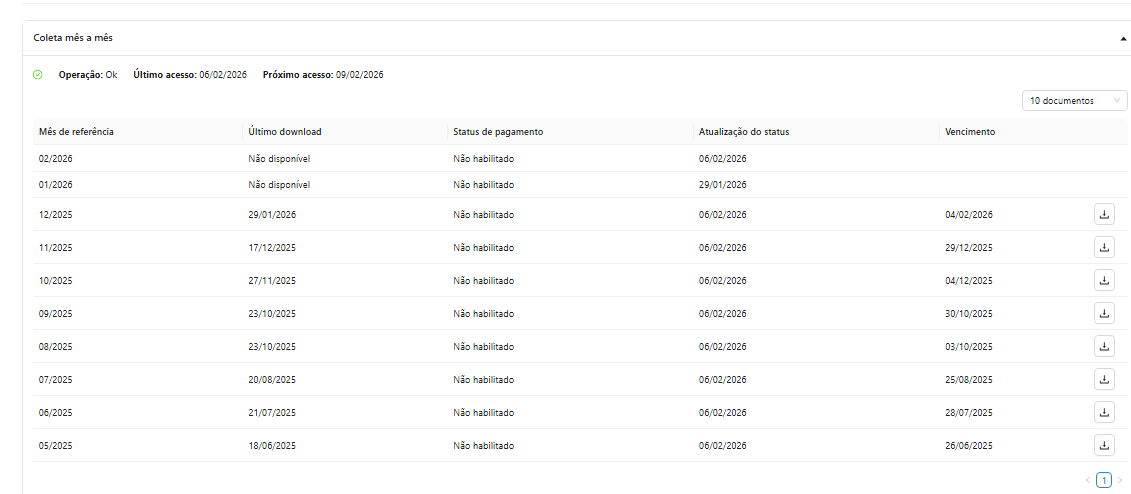Select page 1 in pagination

tap(1104, 480)
